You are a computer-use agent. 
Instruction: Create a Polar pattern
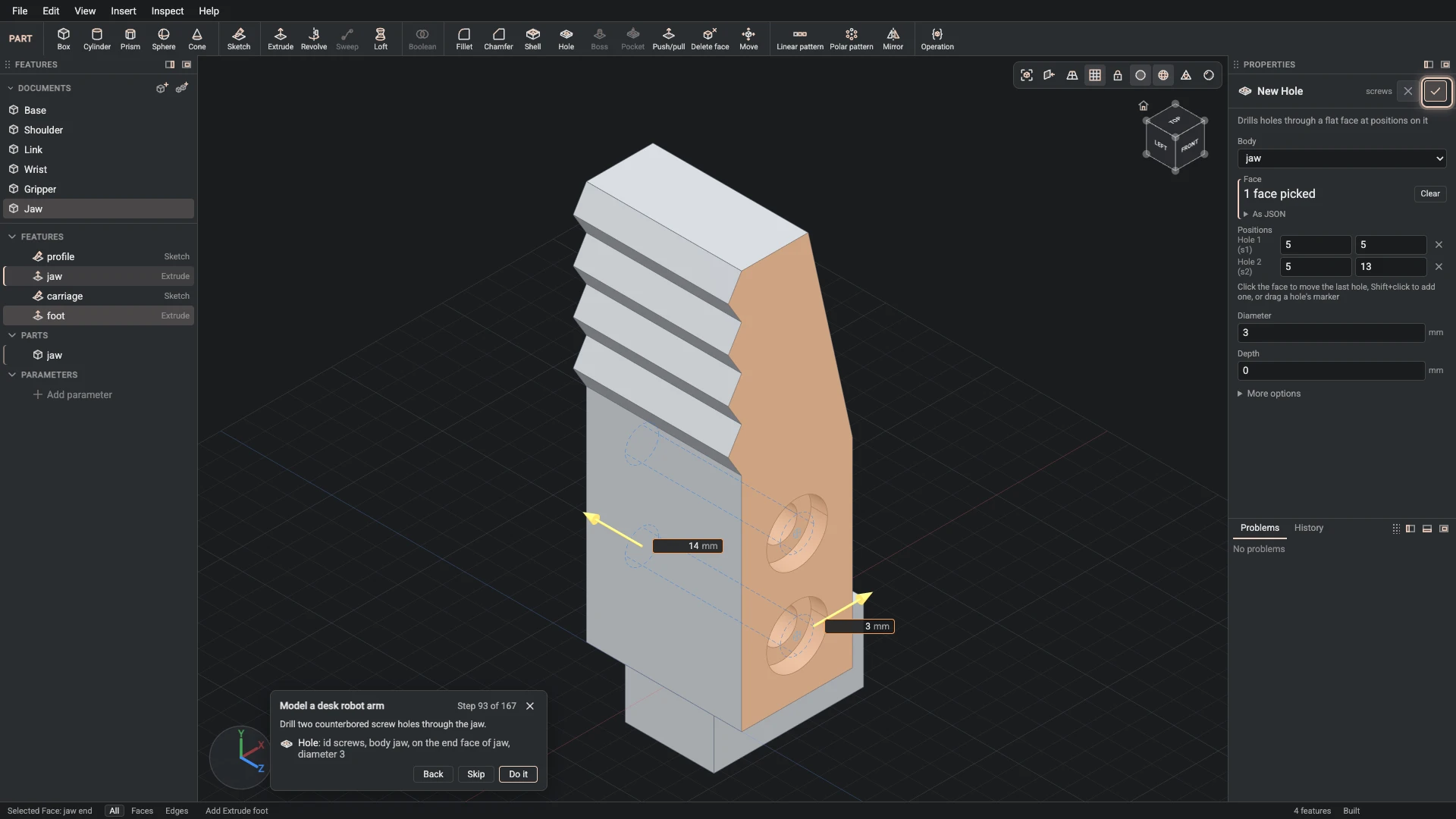(x=852, y=39)
